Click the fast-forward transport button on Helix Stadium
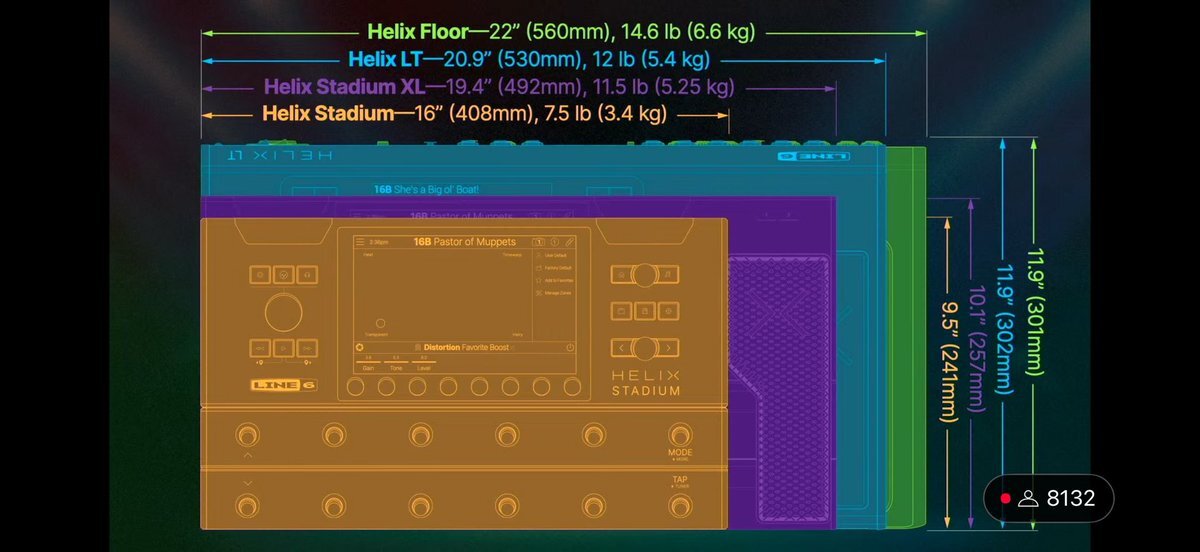1200x552 pixels. (308, 348)
